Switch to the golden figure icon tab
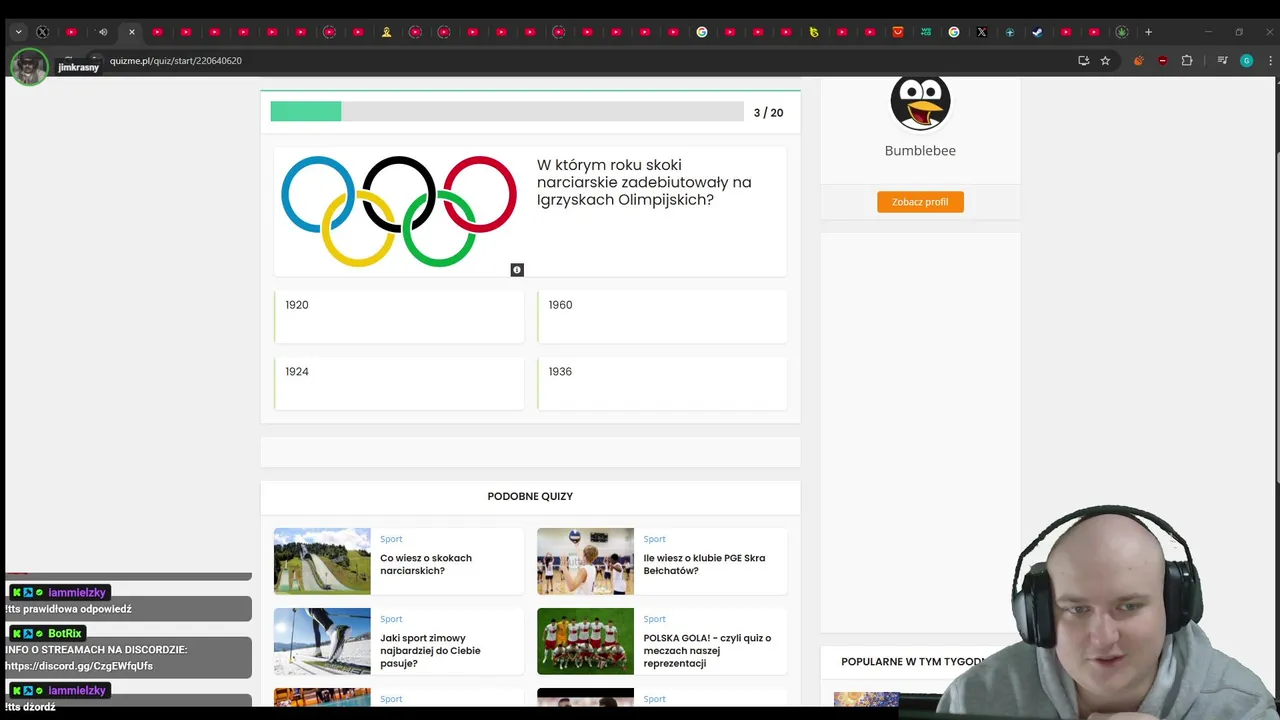The height and width of the screenshot is (720, 1280). coord(387,32)
